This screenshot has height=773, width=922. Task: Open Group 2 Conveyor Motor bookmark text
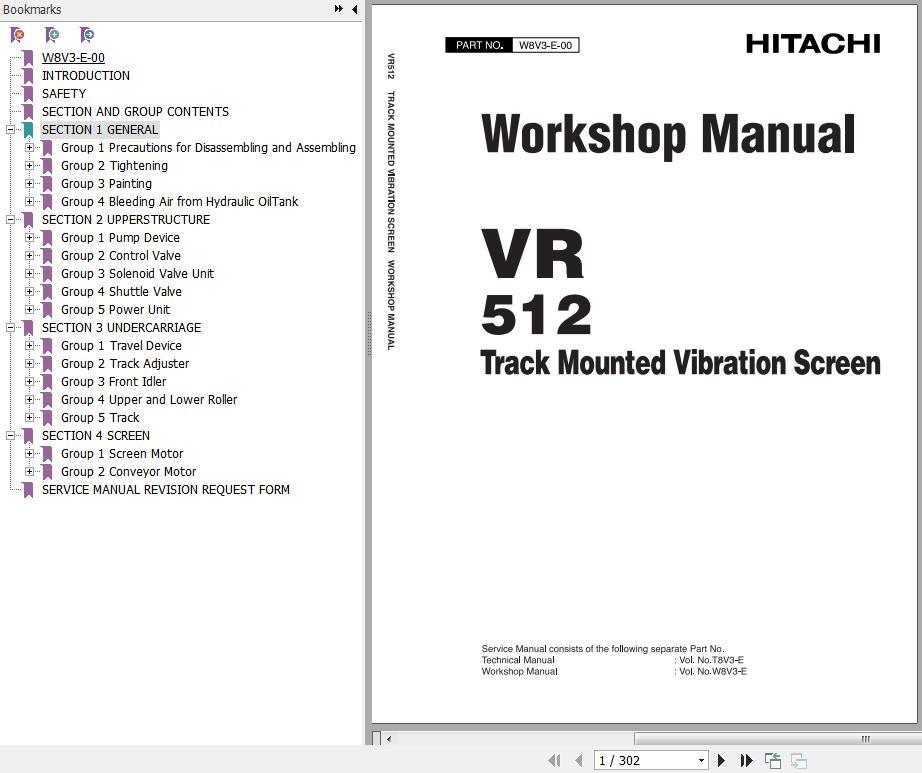(129, 471)
